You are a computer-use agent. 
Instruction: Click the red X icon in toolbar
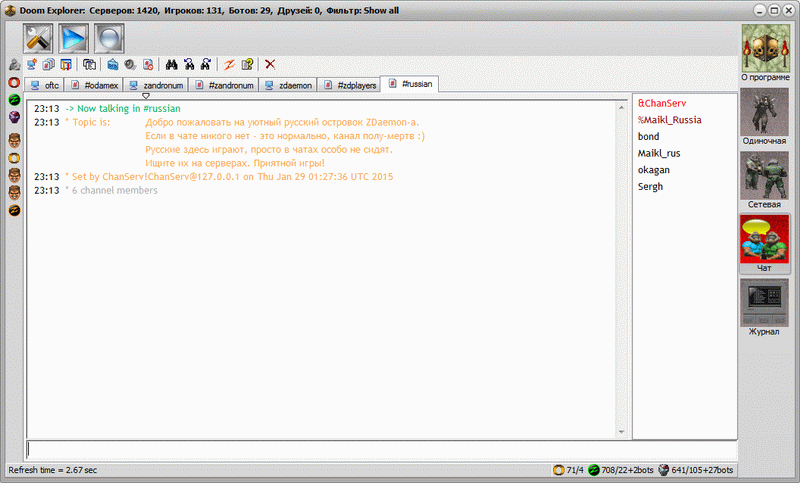270,65
